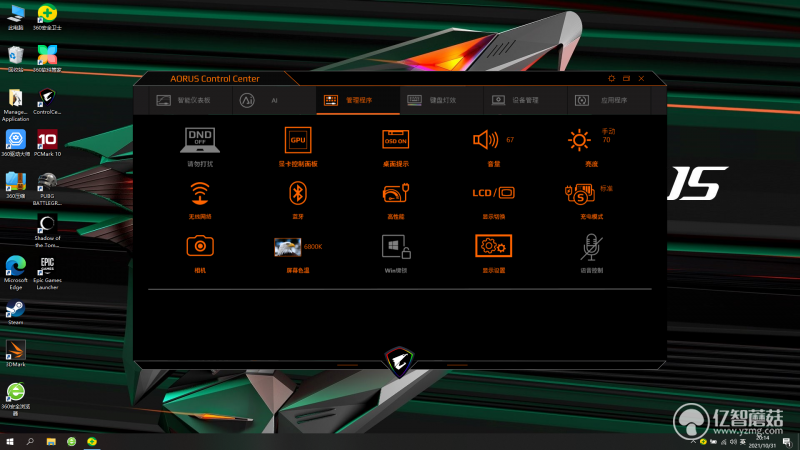Open the Steam desktop shortcut
The image size is (800, 450).
(x=16, y=312)
